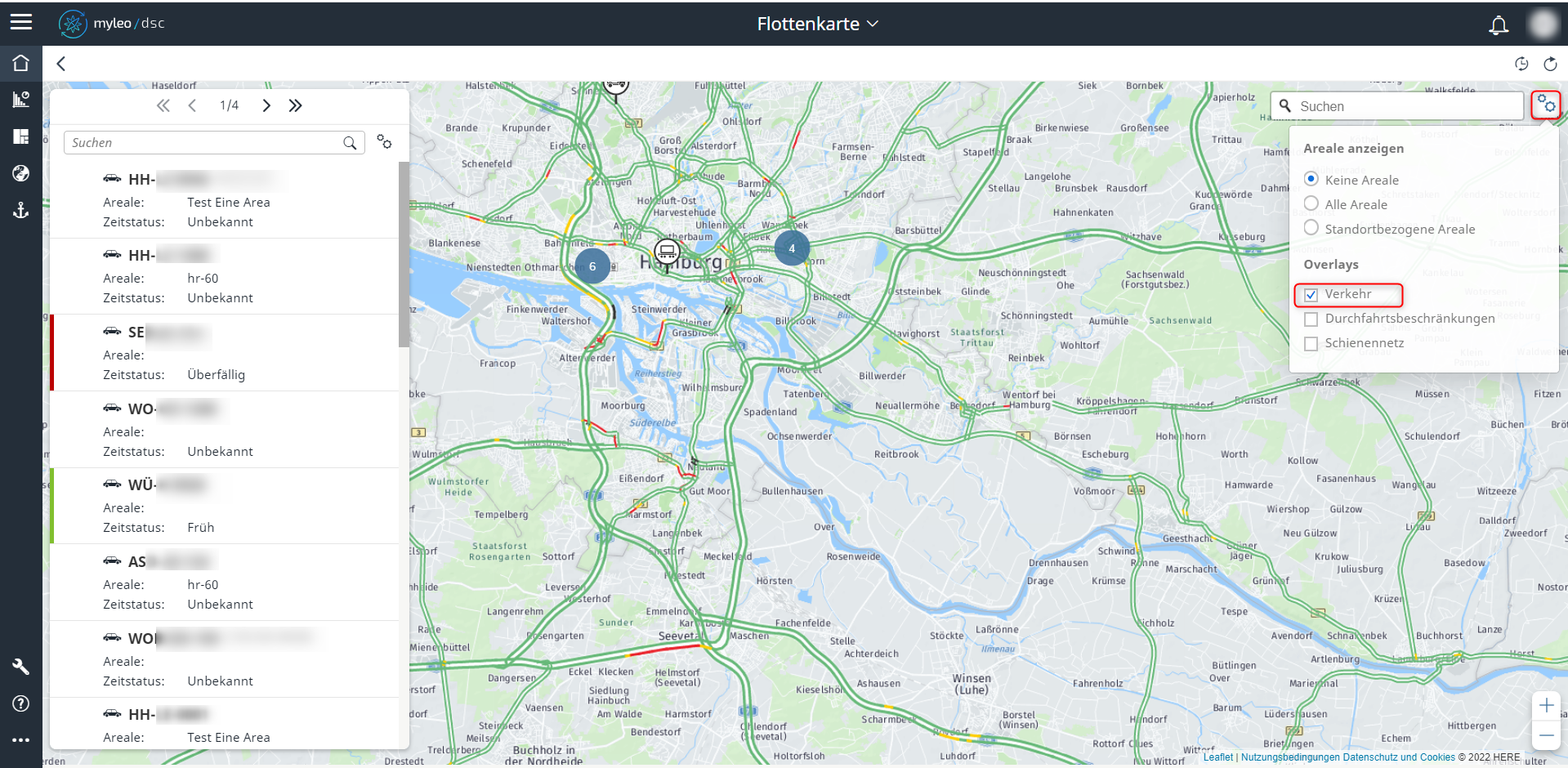Open the notifications bell
1568x768 pixels.
pyautogui.click(x=1498, y=25)
